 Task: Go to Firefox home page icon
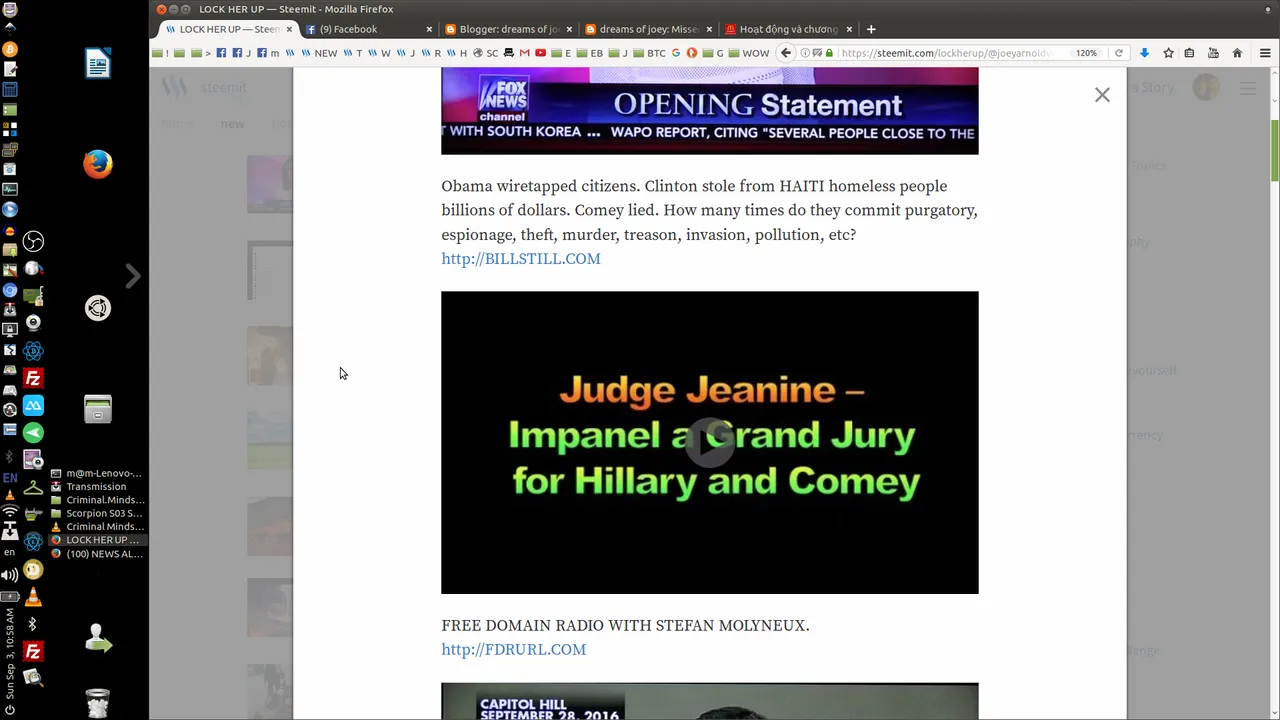click(1237, 53)
